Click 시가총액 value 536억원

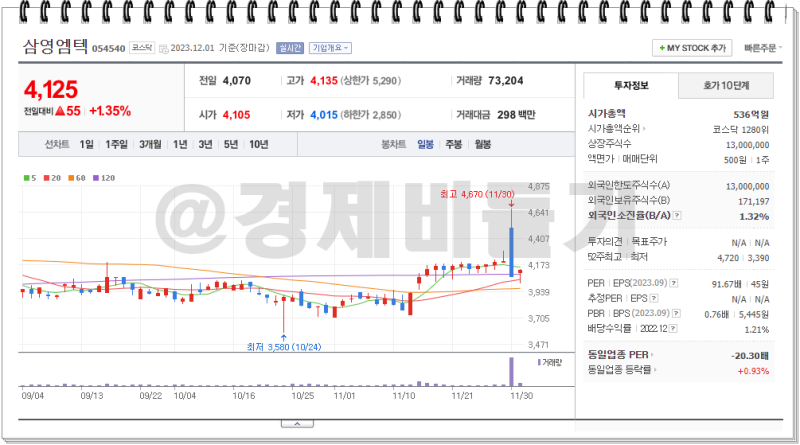[x=751, y=115]
